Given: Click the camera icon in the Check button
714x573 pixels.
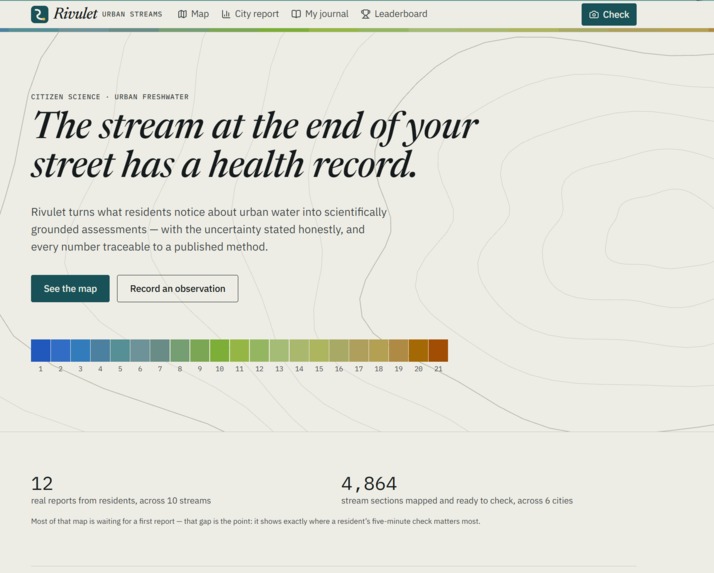Looking at the screenshot, I should point(594,15).
